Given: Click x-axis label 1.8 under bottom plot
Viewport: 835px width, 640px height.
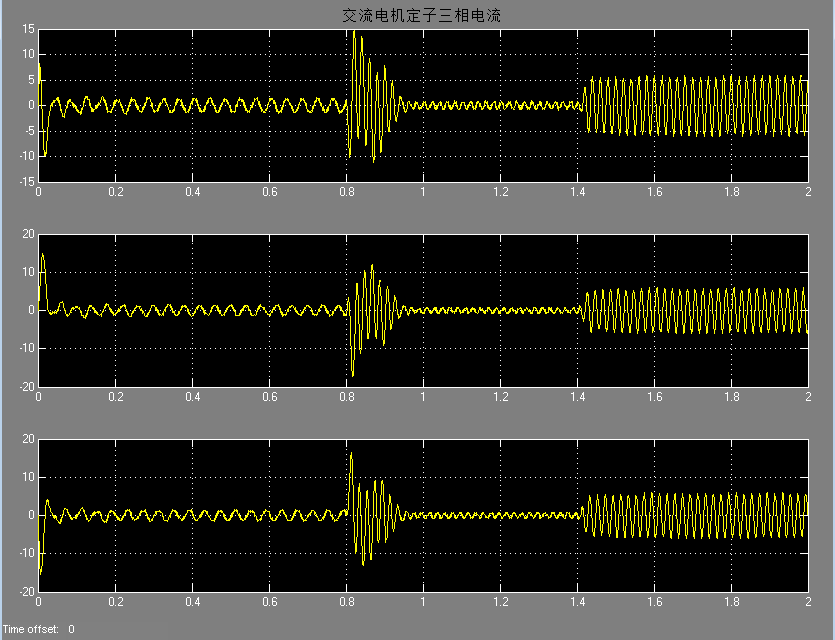Looking at the screenshot, I should coord(732,602).
